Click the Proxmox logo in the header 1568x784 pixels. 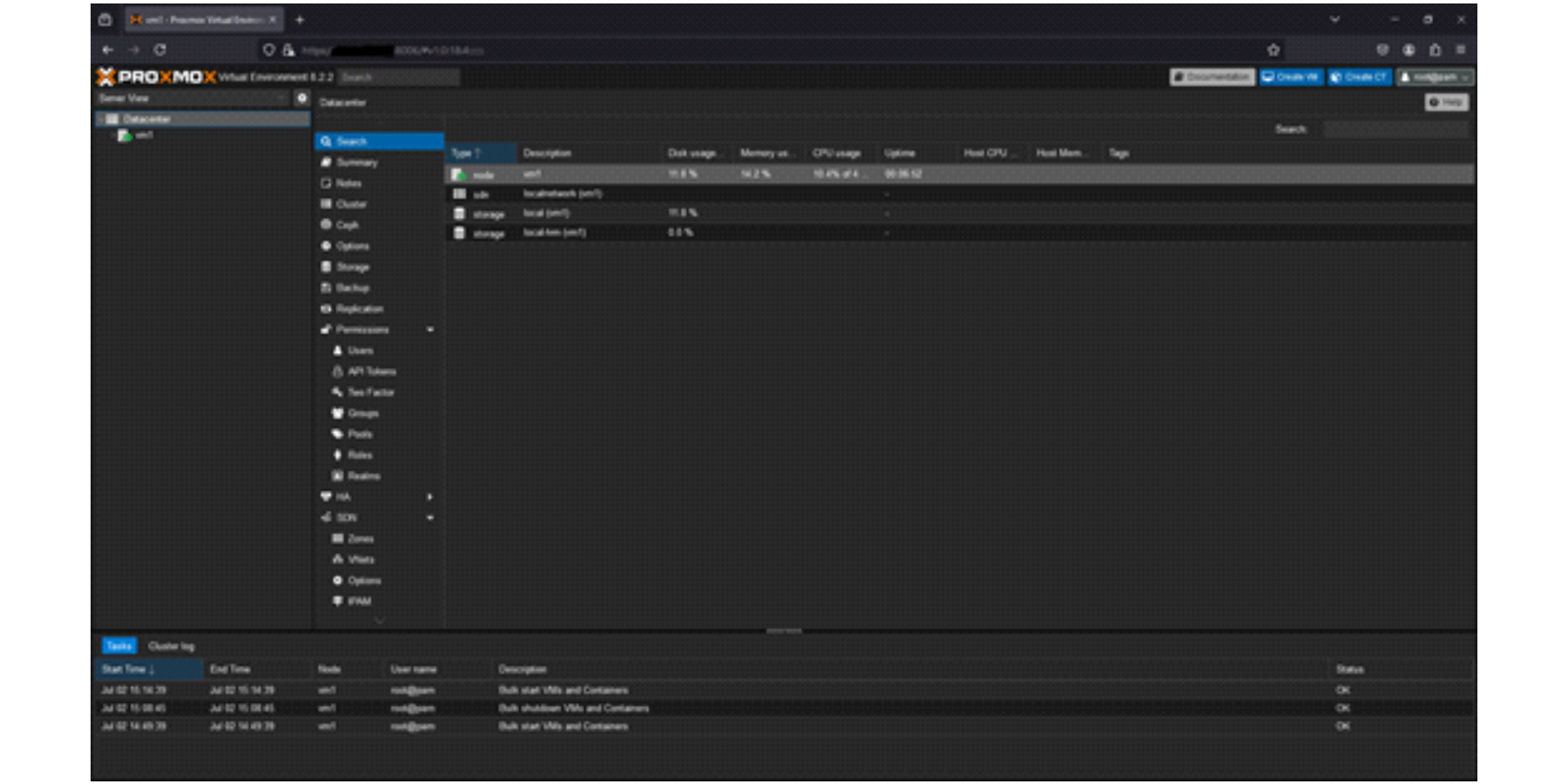point(157,78)
